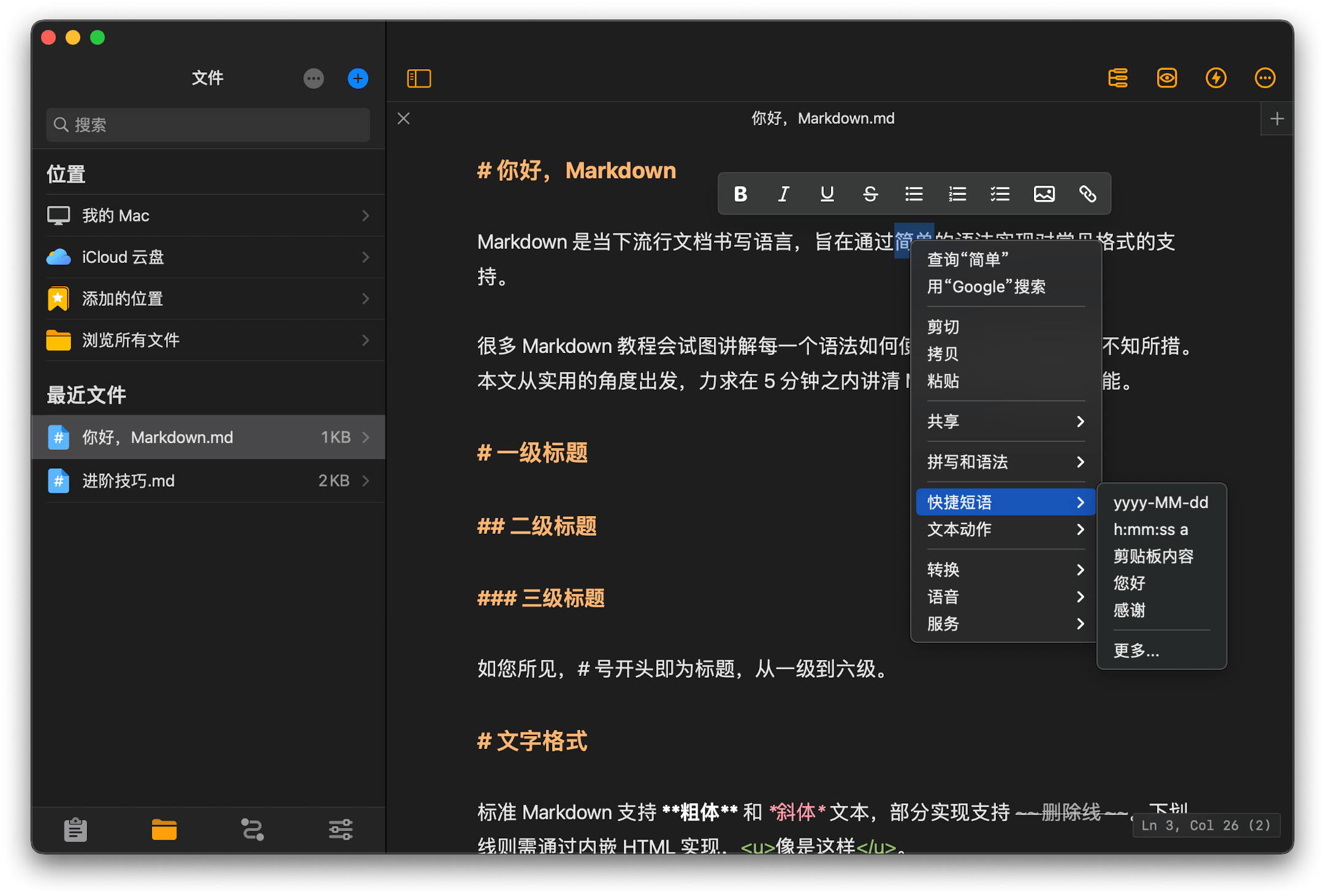Choose 用"Google"搜索 menu item

[1006, 286]
